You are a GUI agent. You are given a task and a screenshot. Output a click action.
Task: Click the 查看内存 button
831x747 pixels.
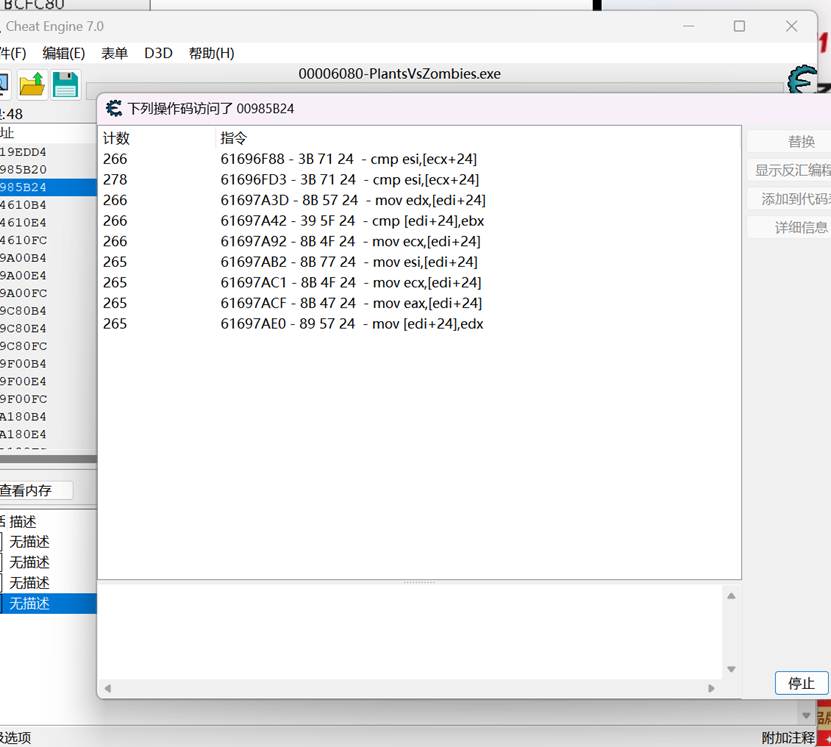[x=35, y=490]
